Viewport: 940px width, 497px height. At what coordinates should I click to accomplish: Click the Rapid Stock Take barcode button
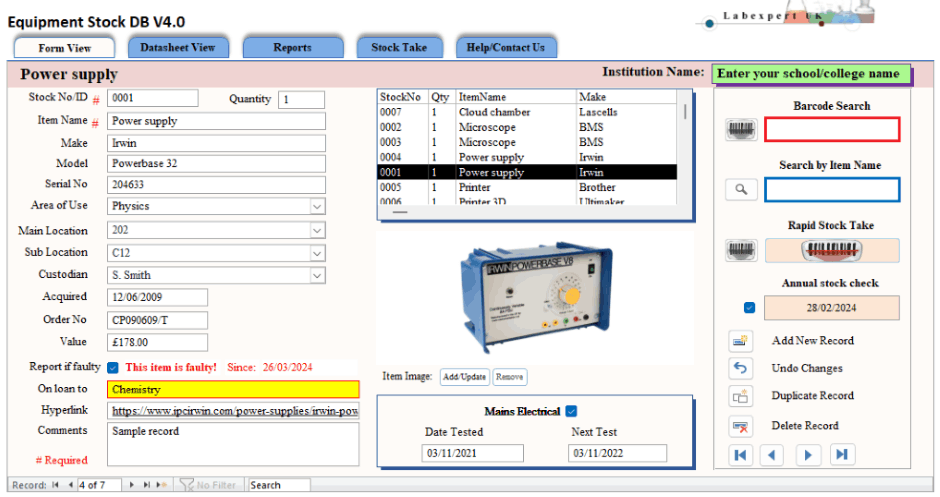(831, 250)
